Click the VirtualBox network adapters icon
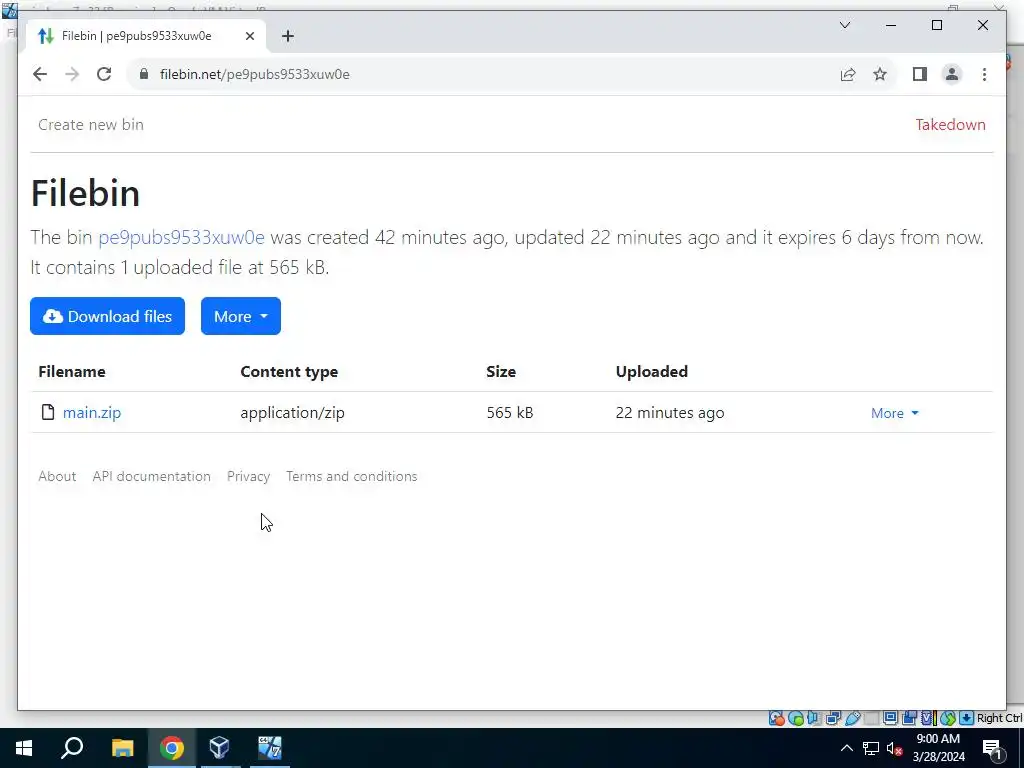The height and width of the screenshot is (768, 1024). [x=833, y=718]
